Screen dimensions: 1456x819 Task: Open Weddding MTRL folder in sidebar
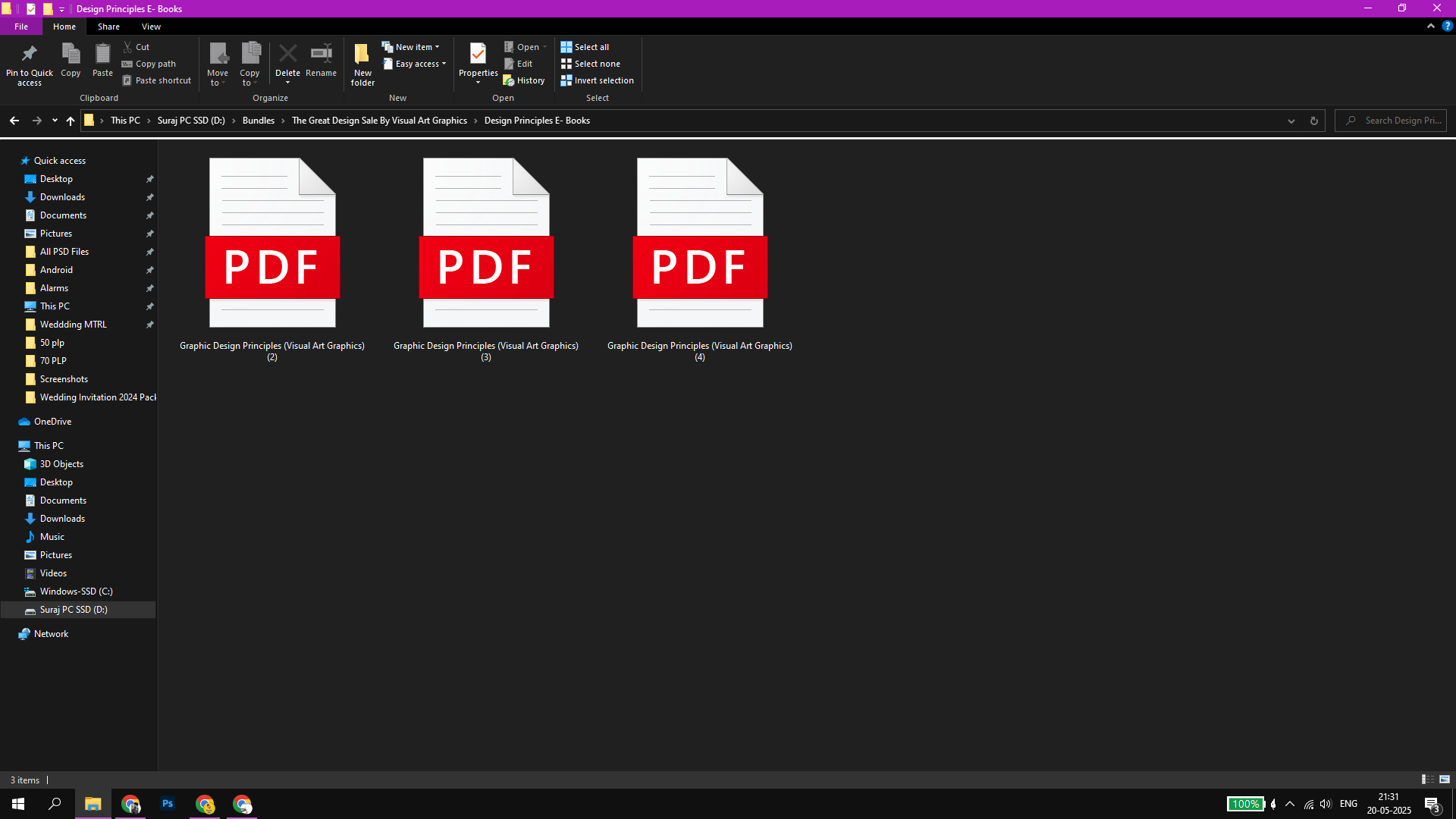tap(73, 325)
